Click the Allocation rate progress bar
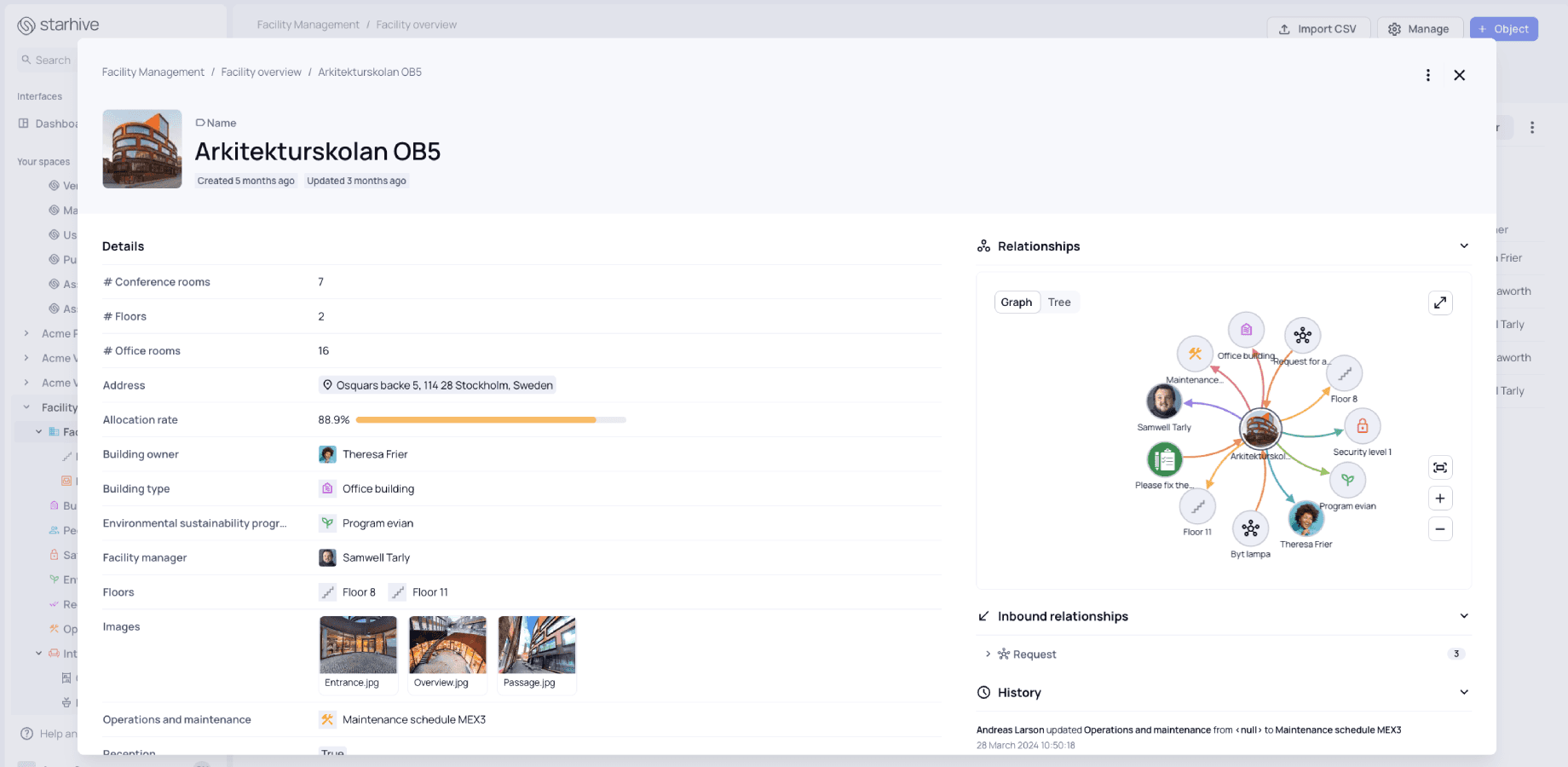Viewport: 1568px width, 767px height. click(x=490, y=420)
